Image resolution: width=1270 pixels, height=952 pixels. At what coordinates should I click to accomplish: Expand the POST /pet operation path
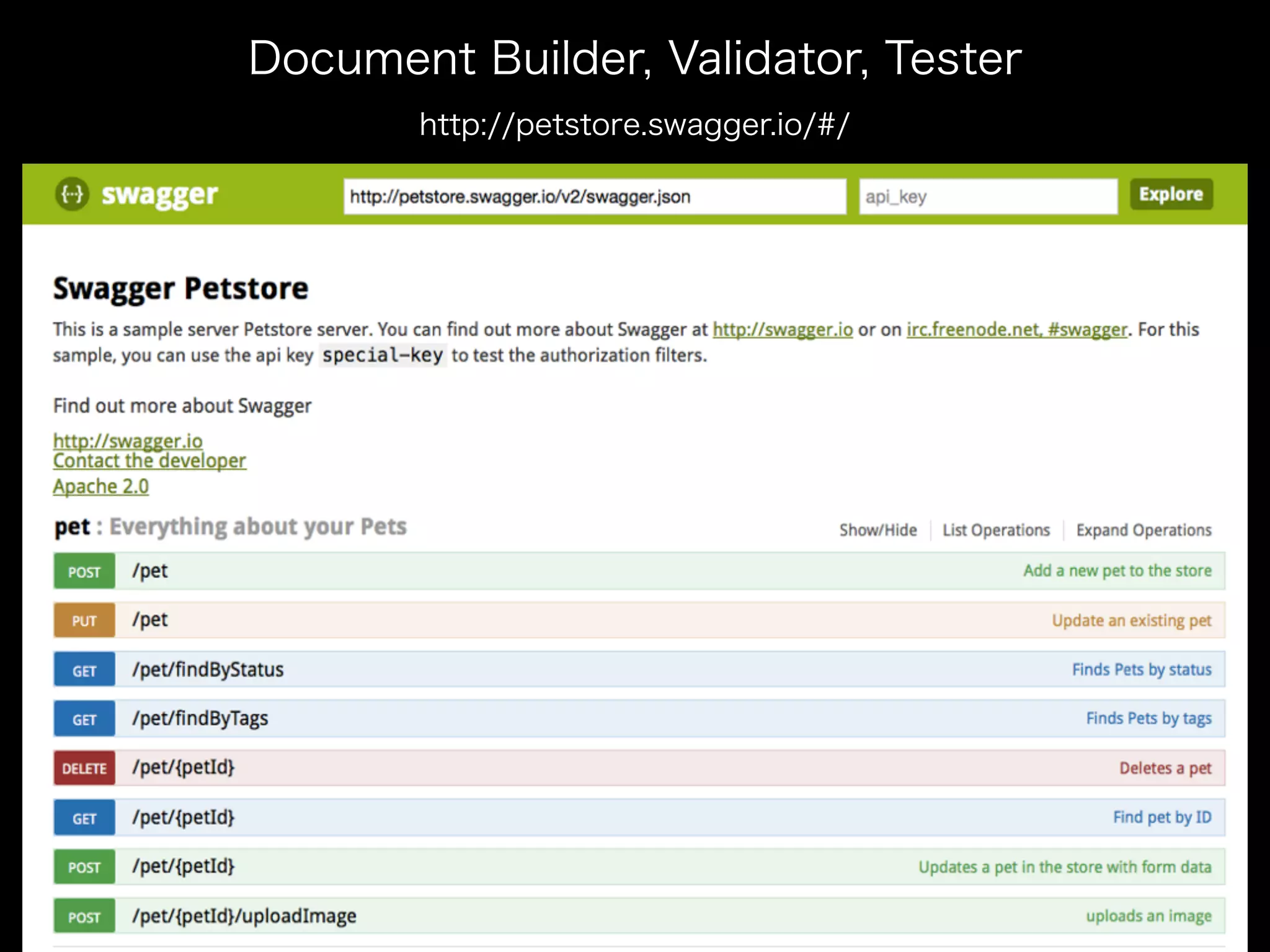(150, 571)
